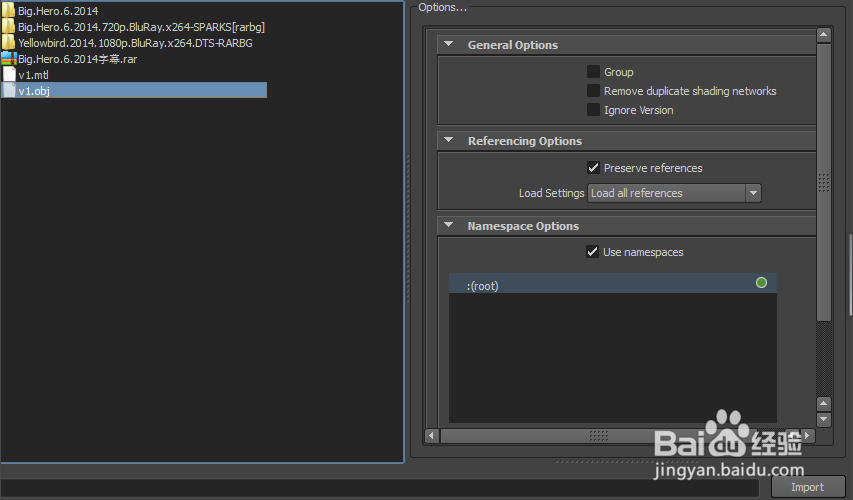The width and height of the screenshot is (853, 500).
Task: Select folder Big.Hero.6.2014.720p.BluRay.x264-SPARKS[rarbg]
Action: (x=141, y=27)
